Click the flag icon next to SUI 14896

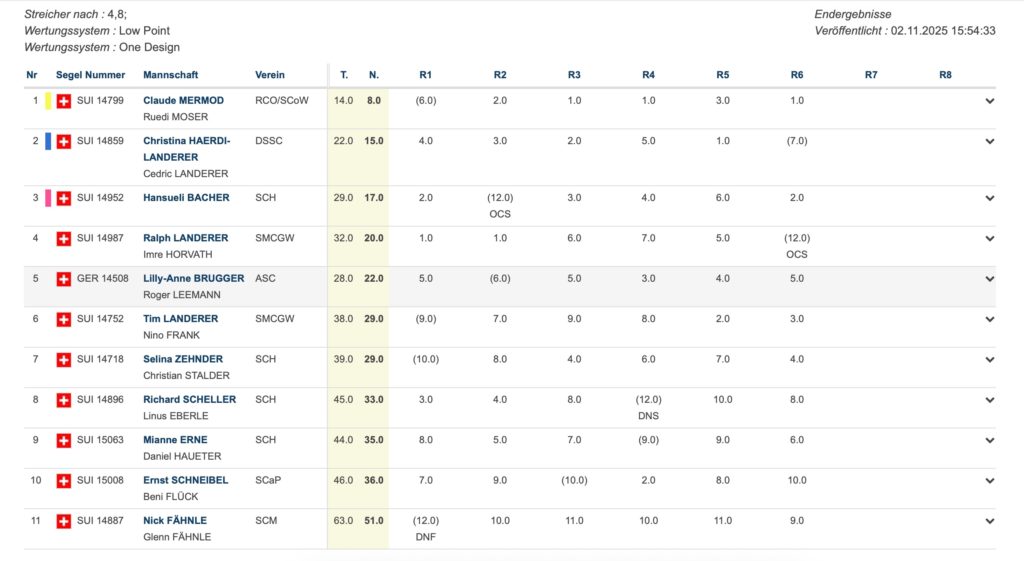(63, 400)
